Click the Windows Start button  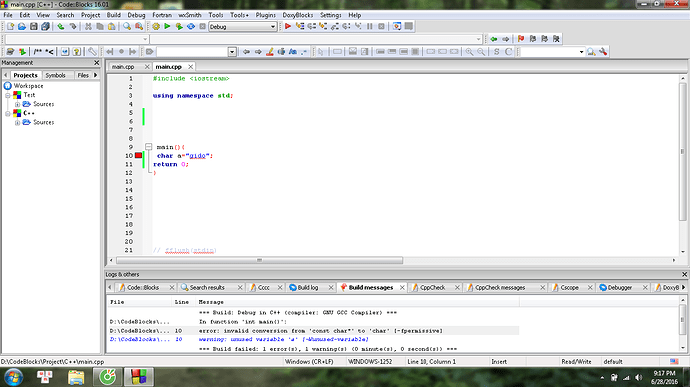tap(14, 377)
